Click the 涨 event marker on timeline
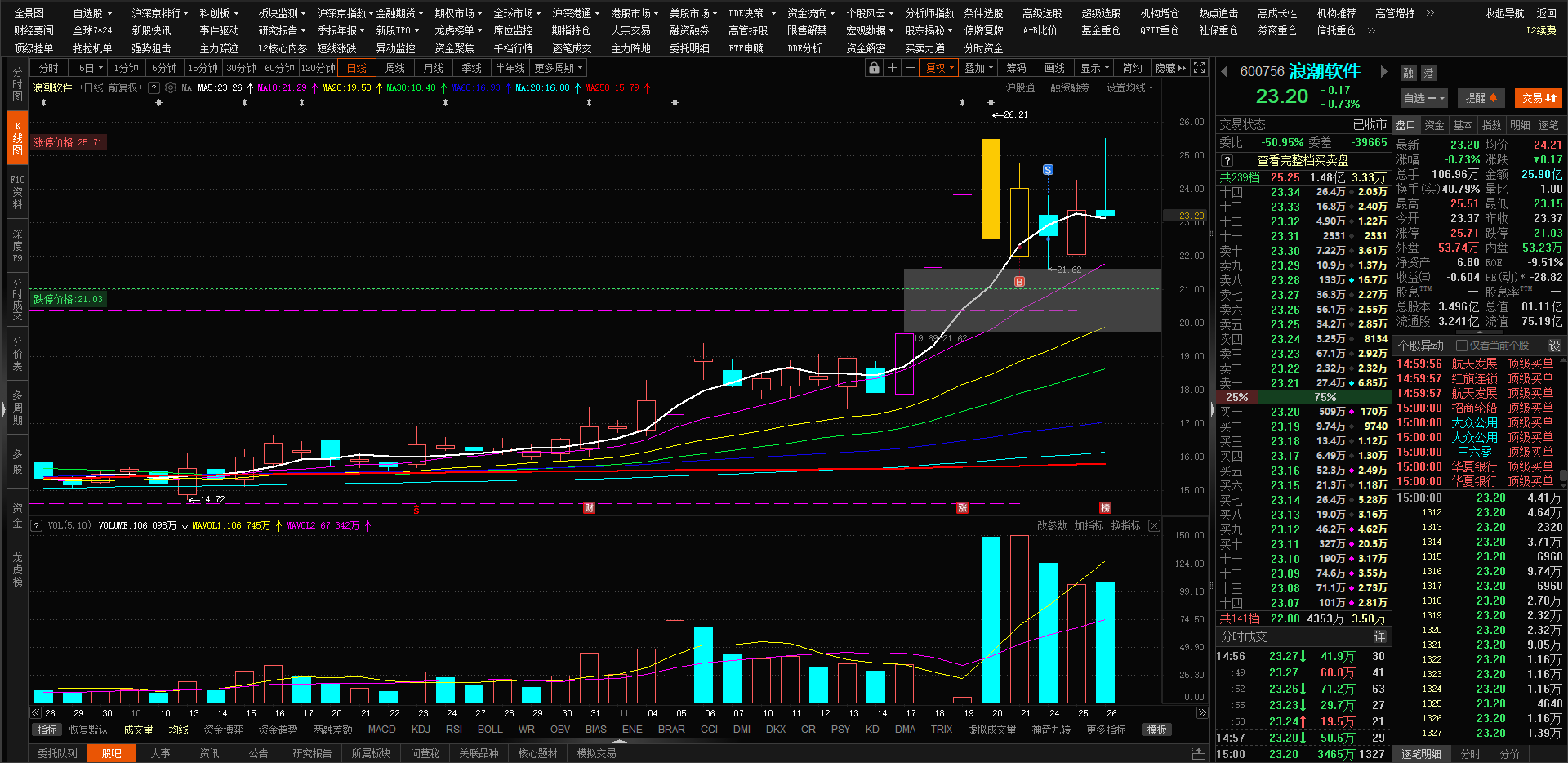Image resolution: width=1568 pixels, height=763 pixels. tap(962, 508)
